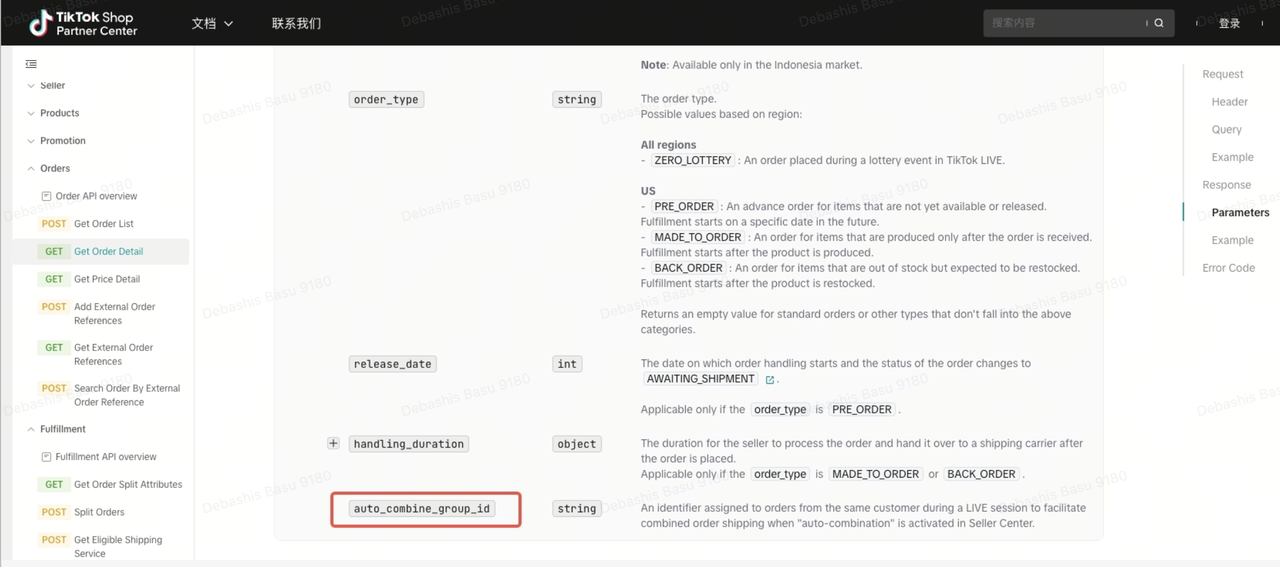Viewport: 1280px width, 567px height.
Task: Open external link icon beside AWAITING_SHIPMENT
Action: [769, 380]
